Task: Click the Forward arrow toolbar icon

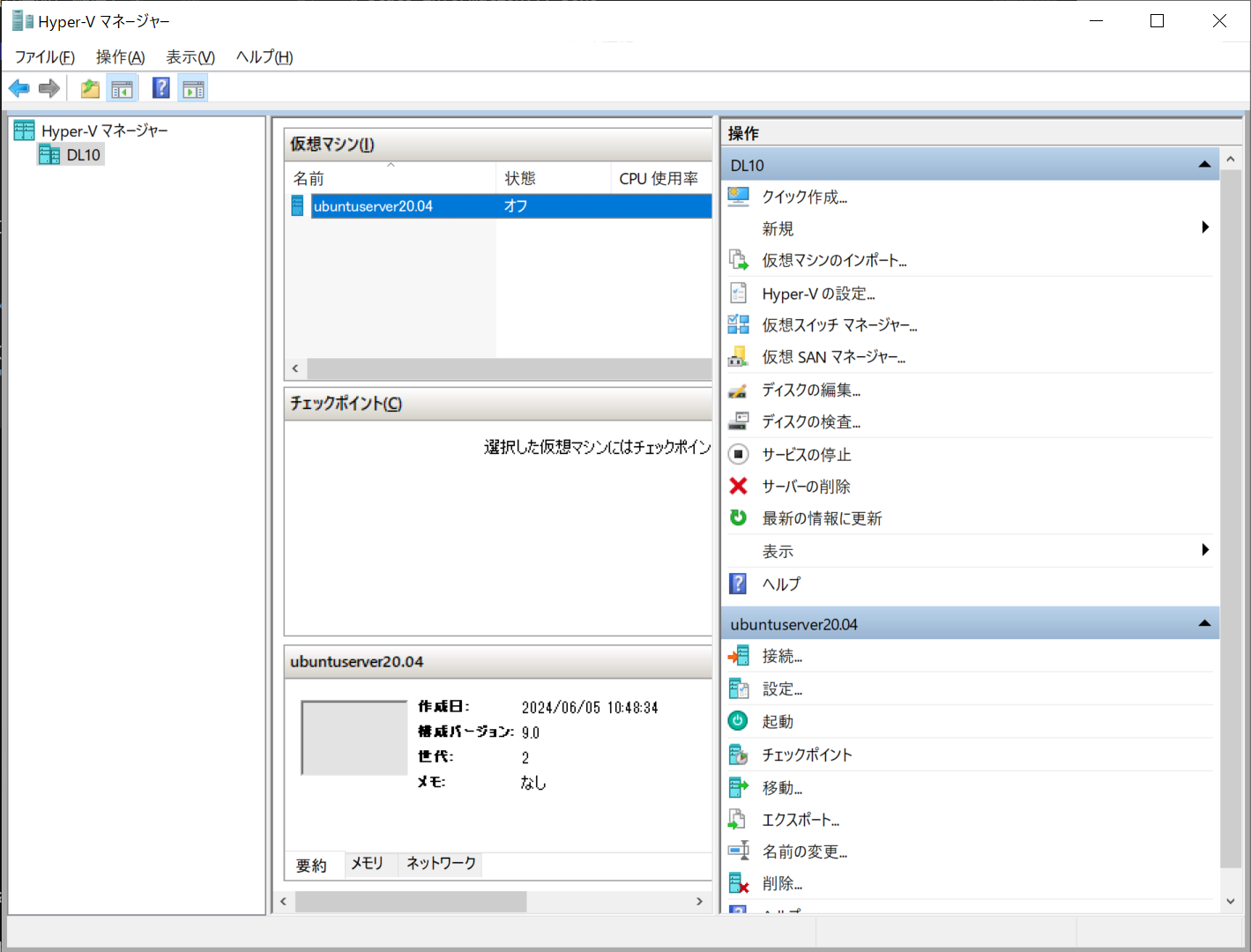Action: click(x=49, y=88)
